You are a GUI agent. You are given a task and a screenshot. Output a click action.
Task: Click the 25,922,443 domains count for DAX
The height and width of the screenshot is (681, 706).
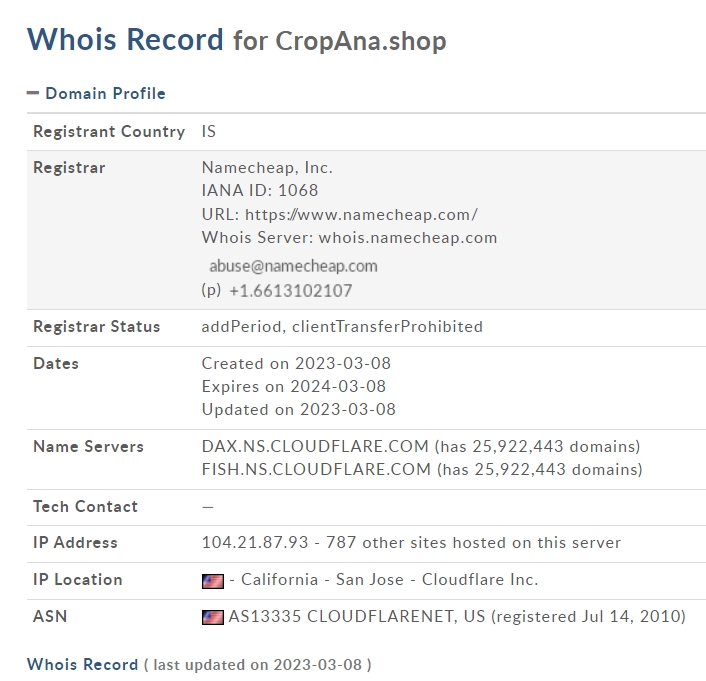coord(556,446)
